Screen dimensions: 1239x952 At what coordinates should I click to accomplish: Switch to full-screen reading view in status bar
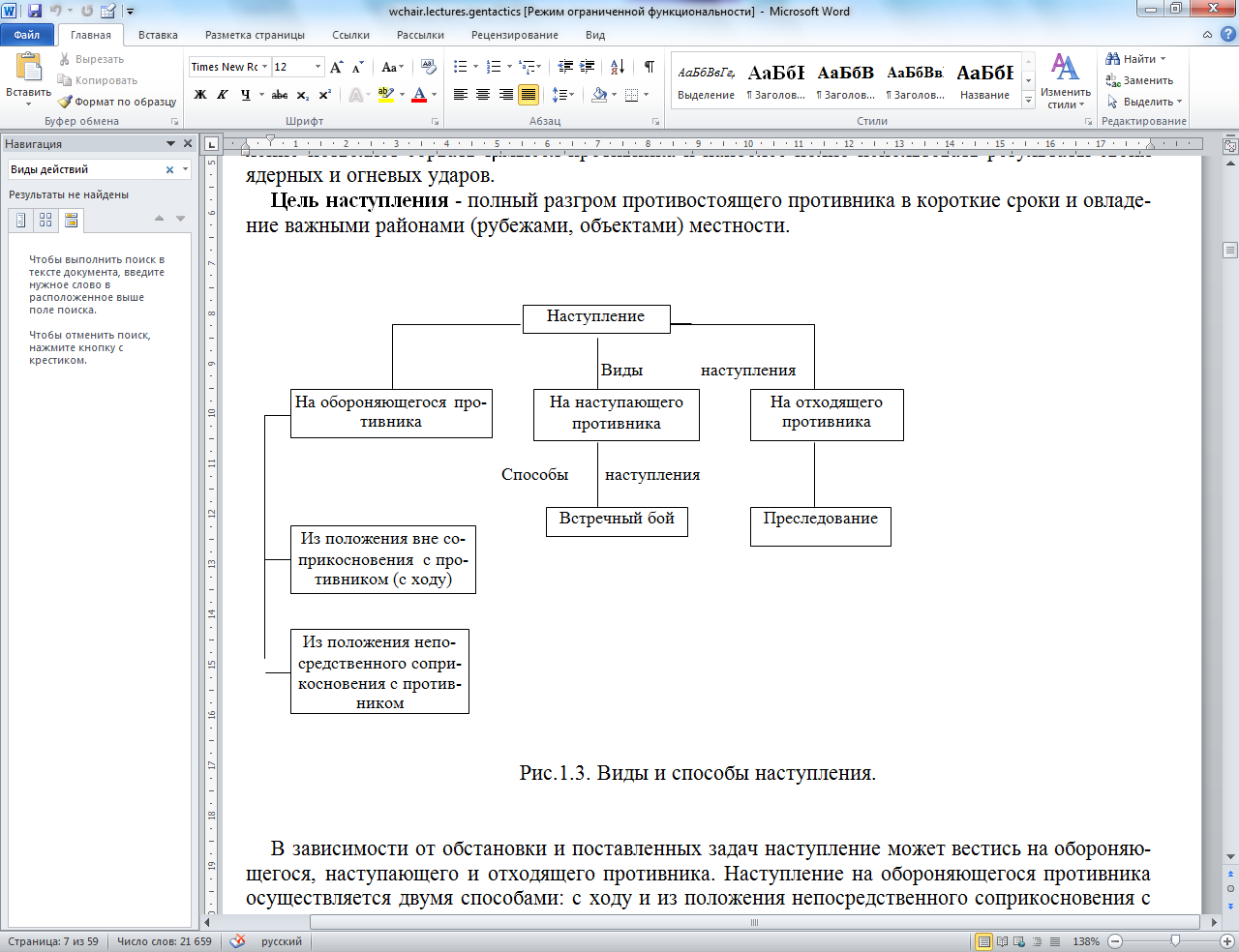pos(1003,941)
